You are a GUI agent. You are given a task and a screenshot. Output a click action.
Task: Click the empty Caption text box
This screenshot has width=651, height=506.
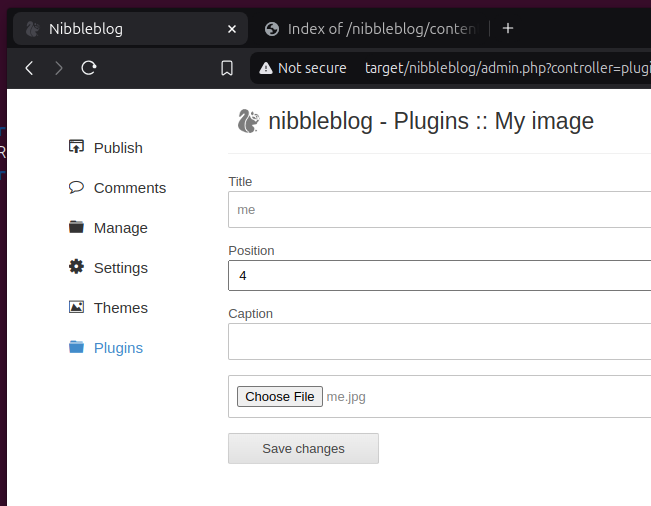pyautogui.click(x=440, y=341)
